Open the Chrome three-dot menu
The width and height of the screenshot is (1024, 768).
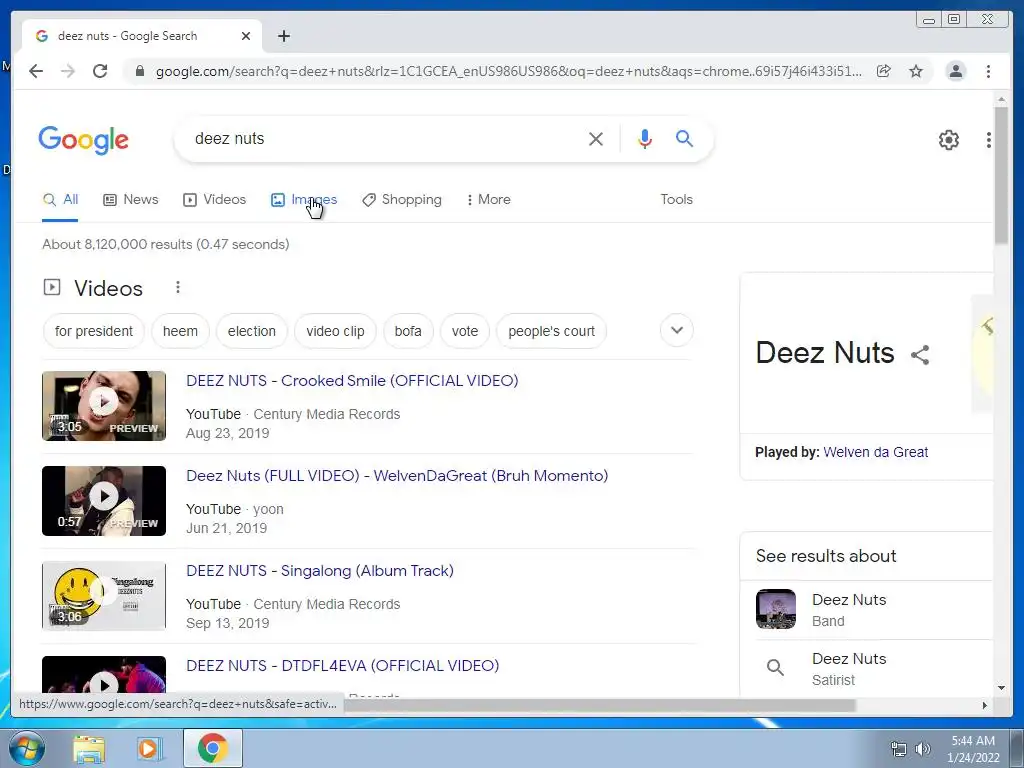[x=988, y=71]
